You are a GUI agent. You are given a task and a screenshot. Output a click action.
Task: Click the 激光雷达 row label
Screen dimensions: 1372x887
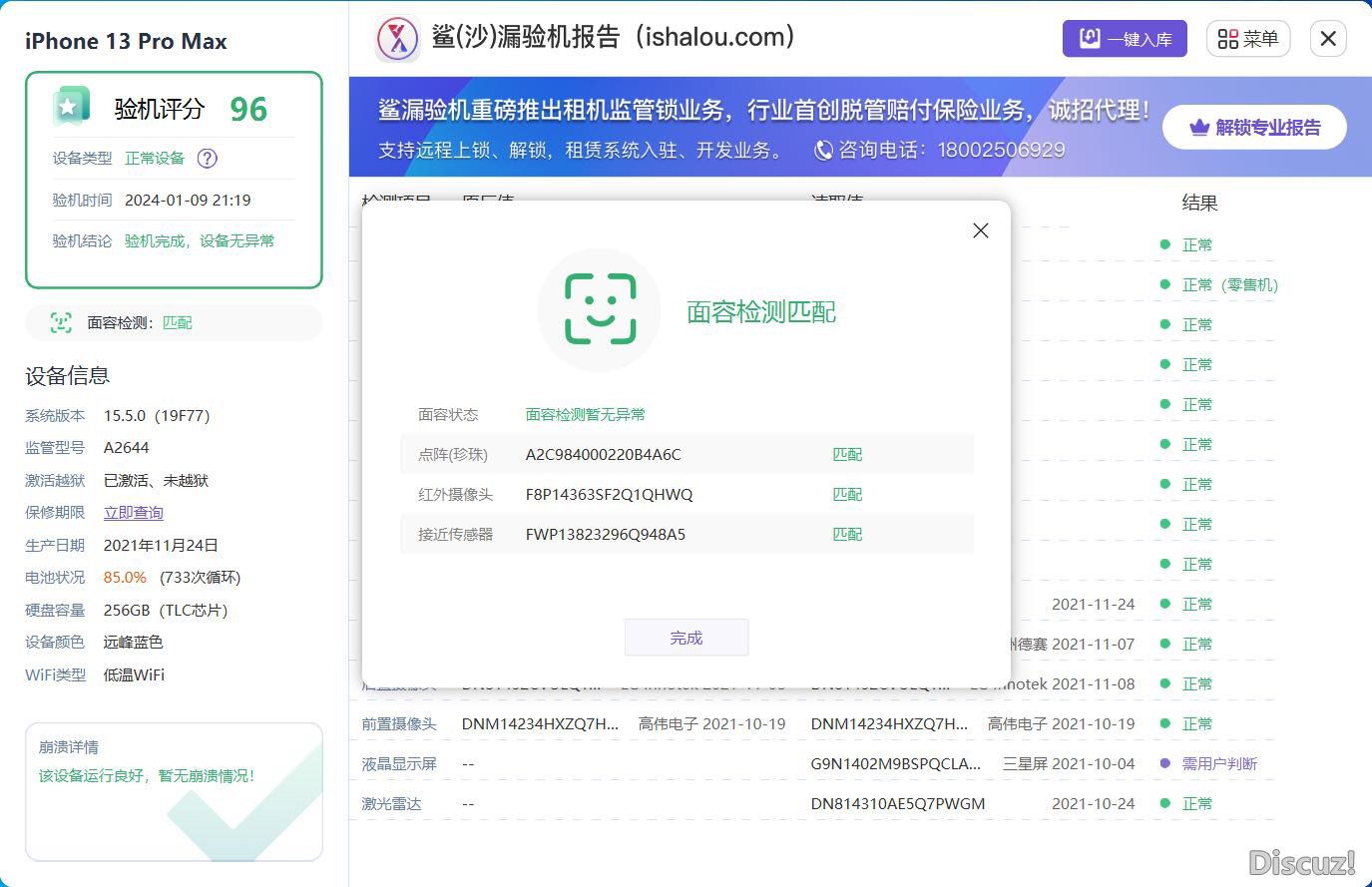(x=391, y=803)
